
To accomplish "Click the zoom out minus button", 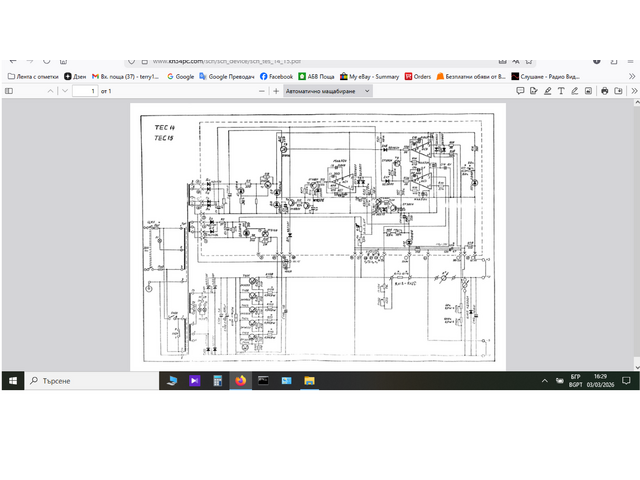I will [262, 91].
